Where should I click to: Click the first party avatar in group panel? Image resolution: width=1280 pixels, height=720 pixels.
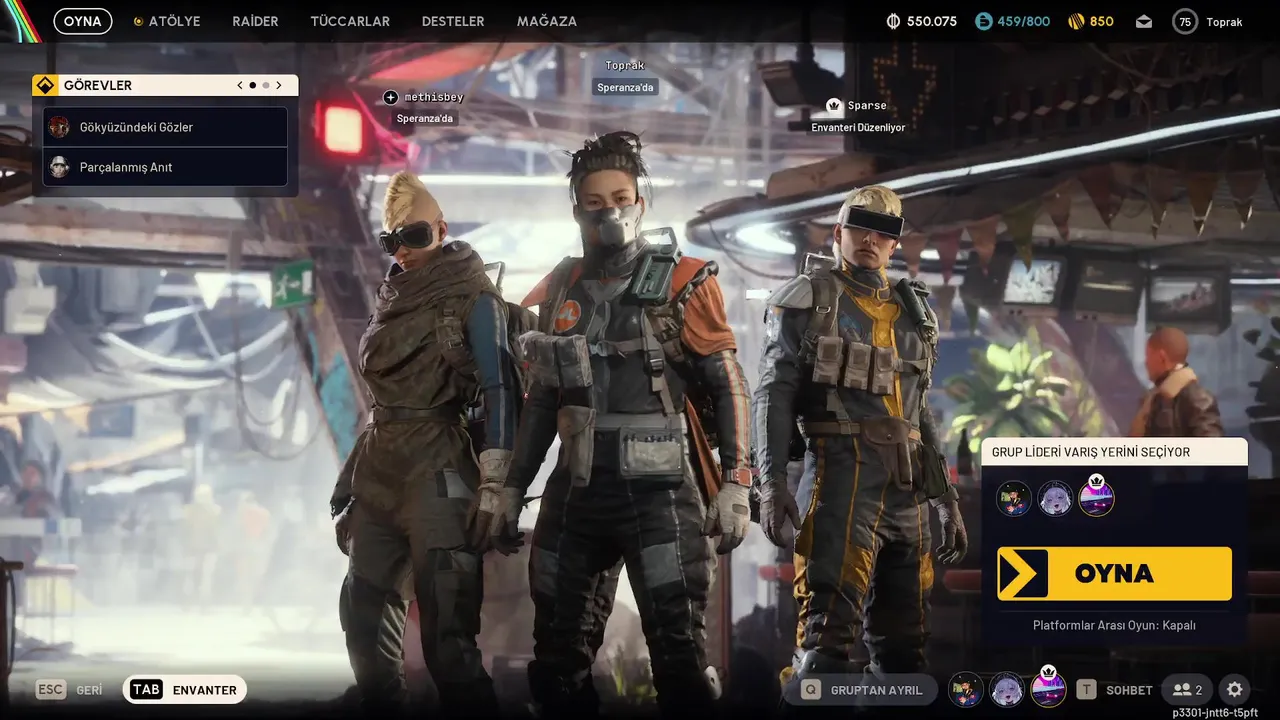[1013, 498]
